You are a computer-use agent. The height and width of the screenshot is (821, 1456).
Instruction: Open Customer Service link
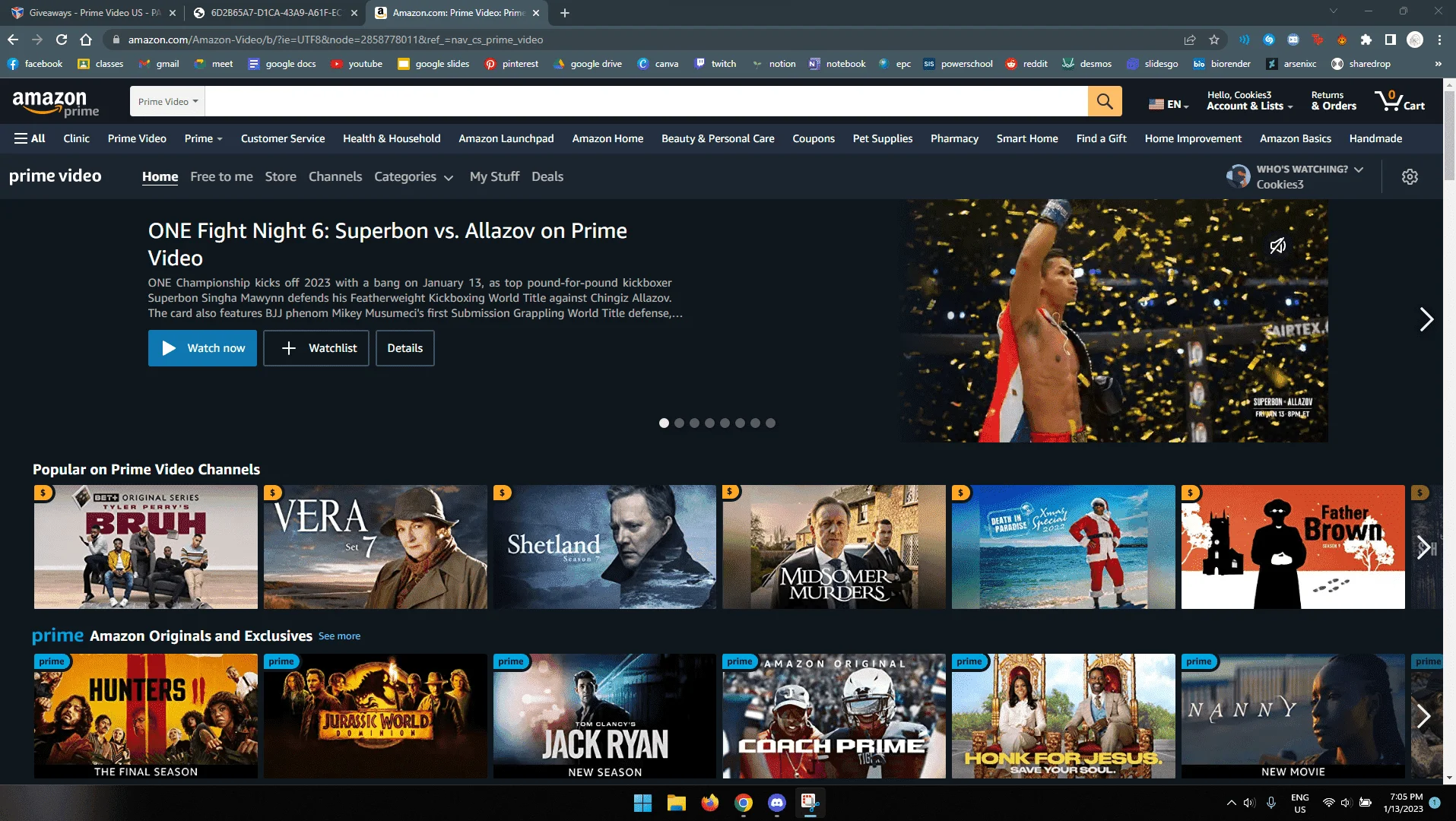click(283, 138)
